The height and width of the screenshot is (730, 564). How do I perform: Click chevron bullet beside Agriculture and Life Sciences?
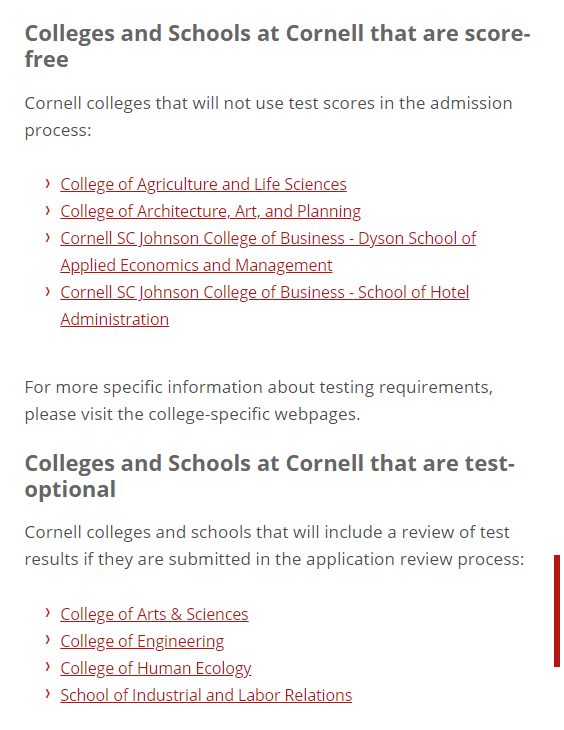tap(48, 183)
